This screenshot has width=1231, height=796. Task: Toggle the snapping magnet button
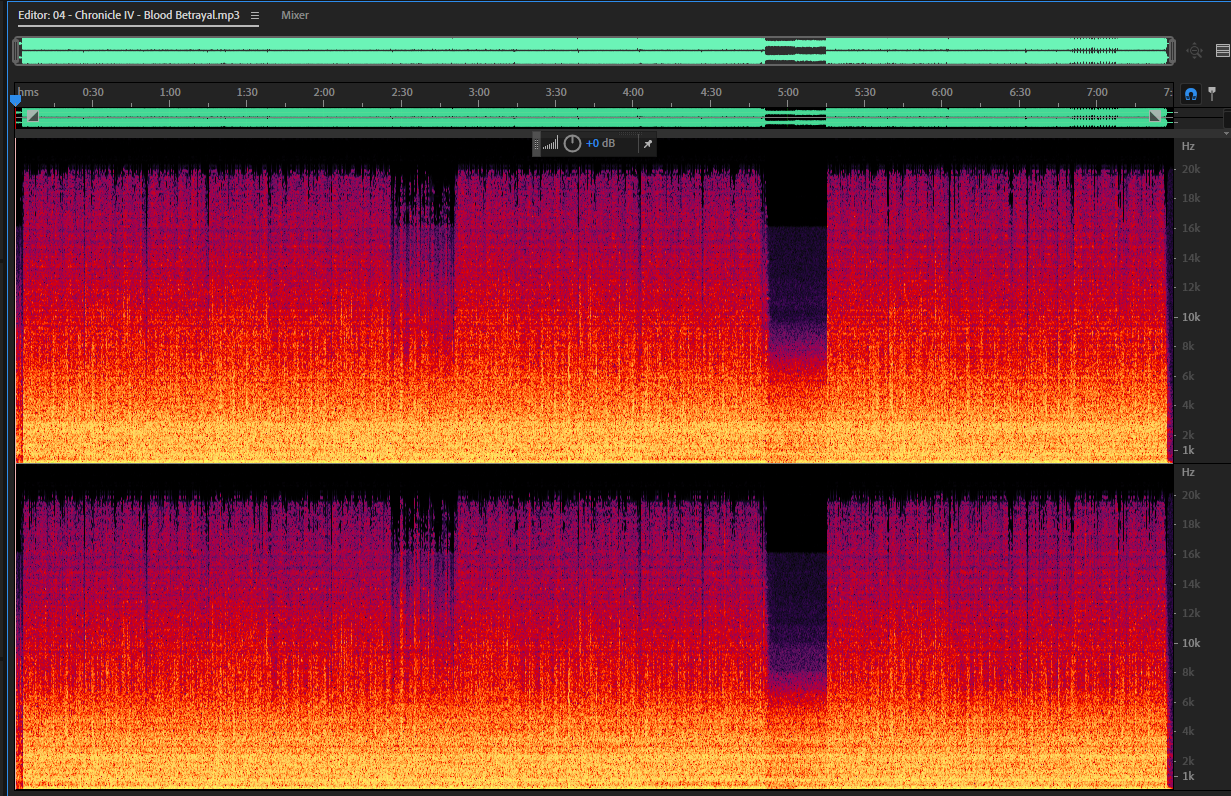point(1190,93)
